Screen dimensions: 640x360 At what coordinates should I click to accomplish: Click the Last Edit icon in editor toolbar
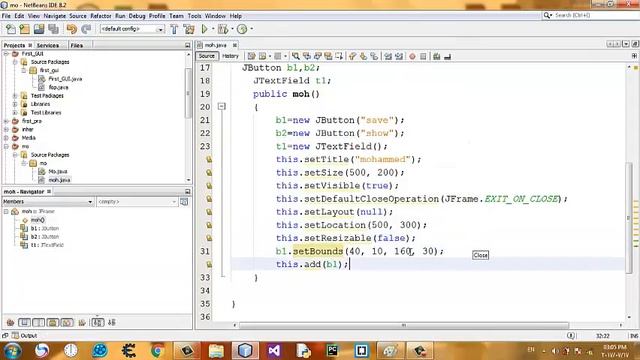click(x=251, y=56)
